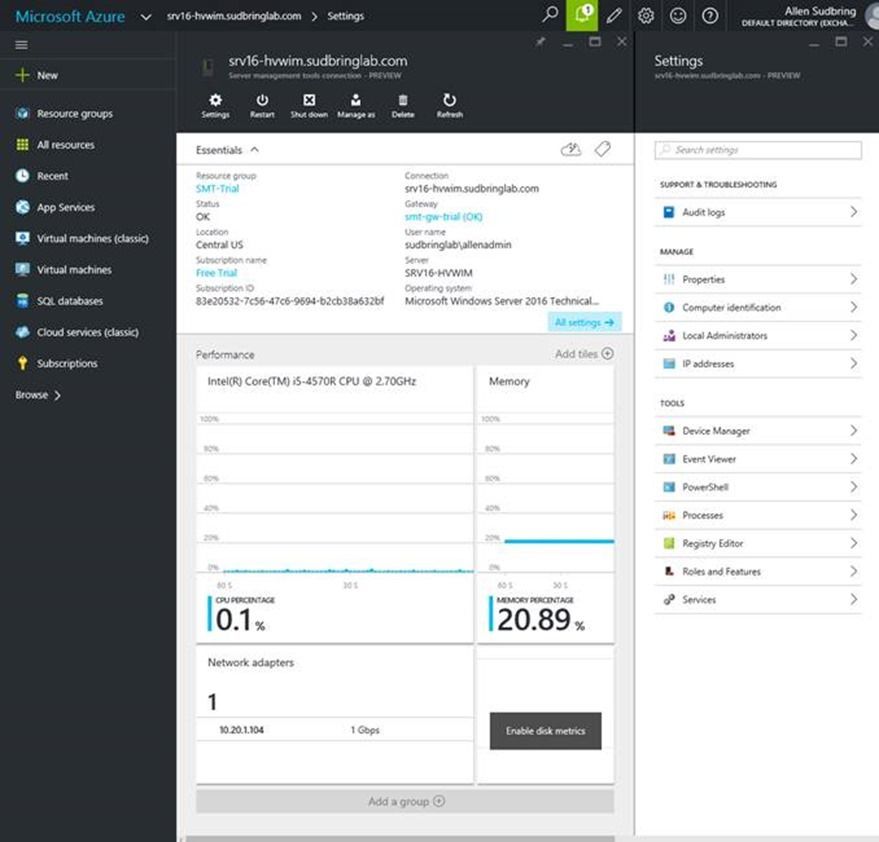The width and height of the screenshot is (879, 842).
Task: Click the All settings button
Action: pos(584,322)
